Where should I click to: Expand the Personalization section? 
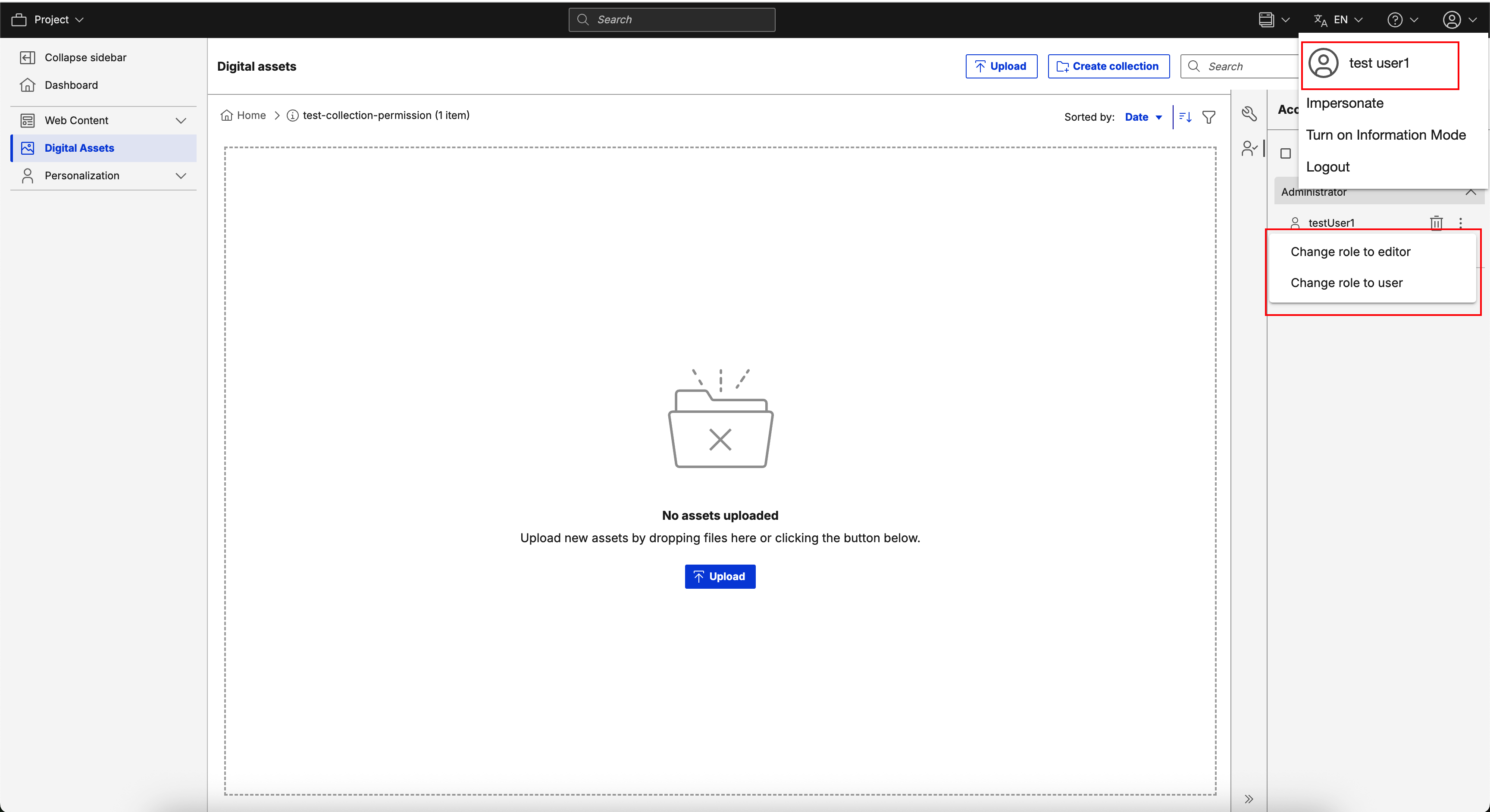point(181,176)
